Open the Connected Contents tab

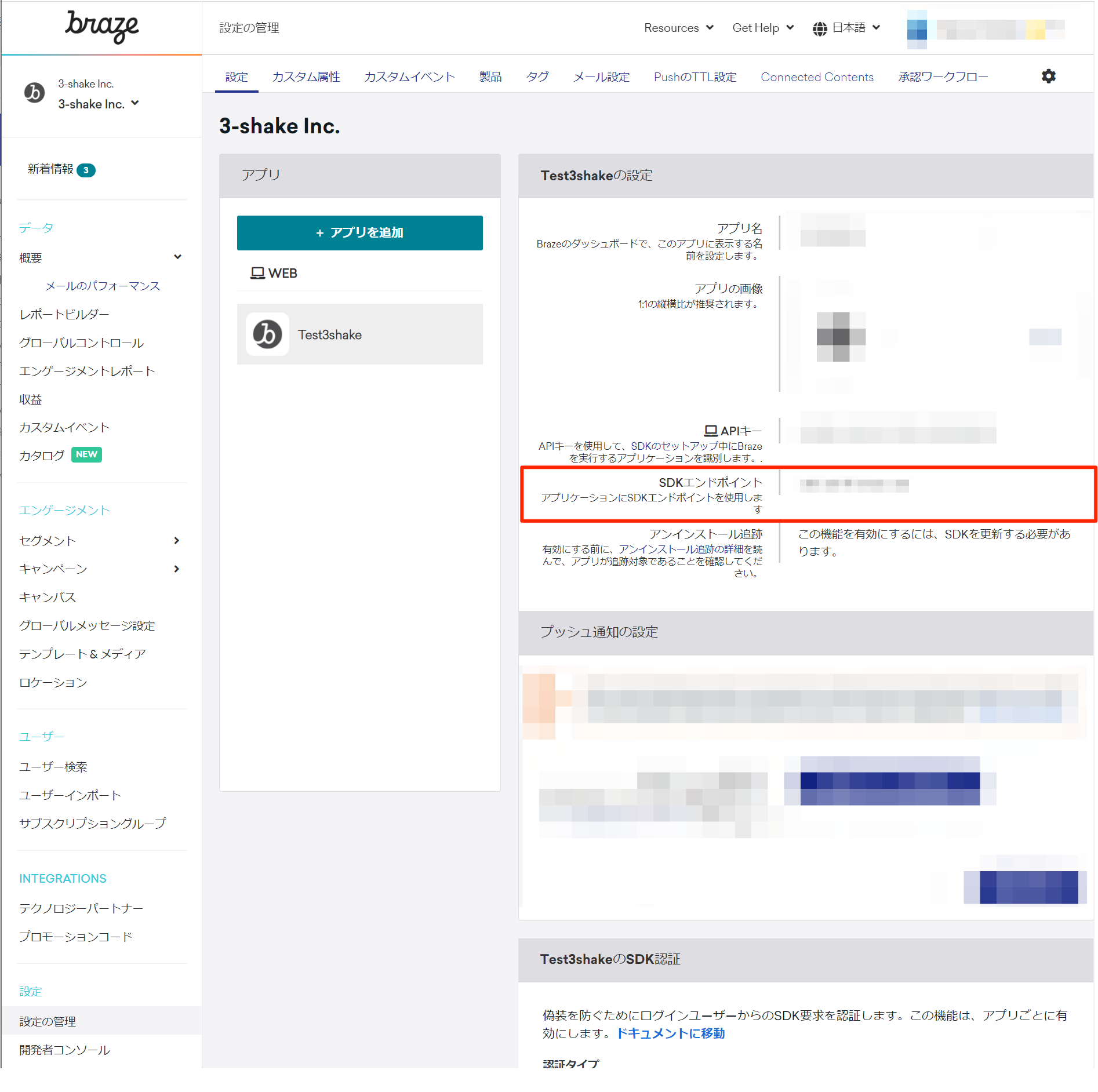point(817,77)
